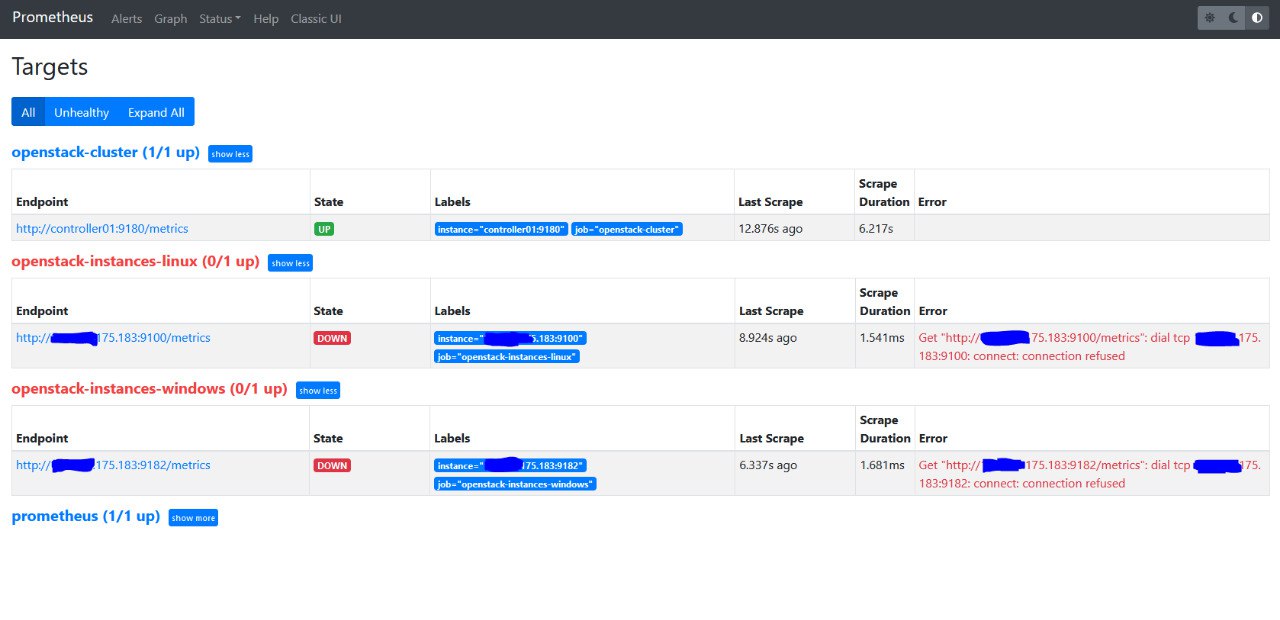Open the controller01:9180/metrics endpoint link
This screenshot has width=1280, height=620.
pos(102,229)
